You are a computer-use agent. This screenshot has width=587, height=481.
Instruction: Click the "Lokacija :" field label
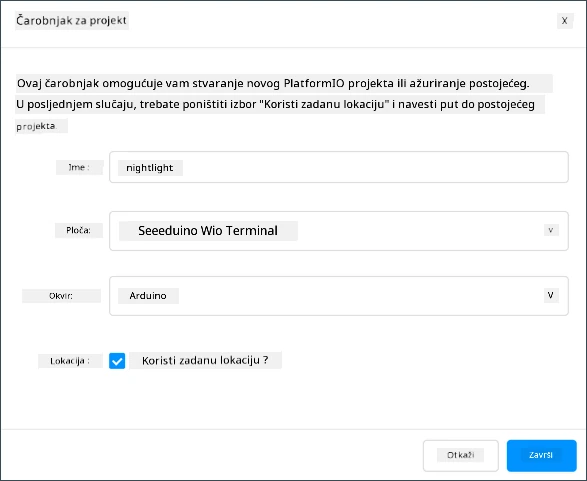pos(70,361)
